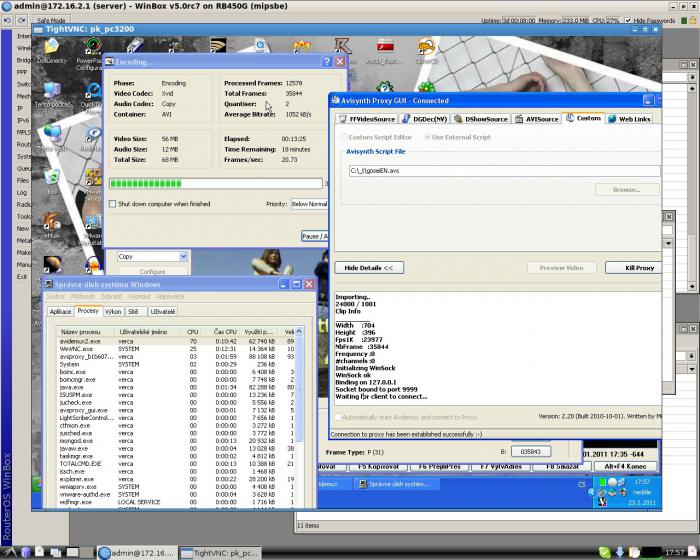Switch to the FFVideoSource tab
Viewport: 700px width, 560px height.
[x=367, y=119]
